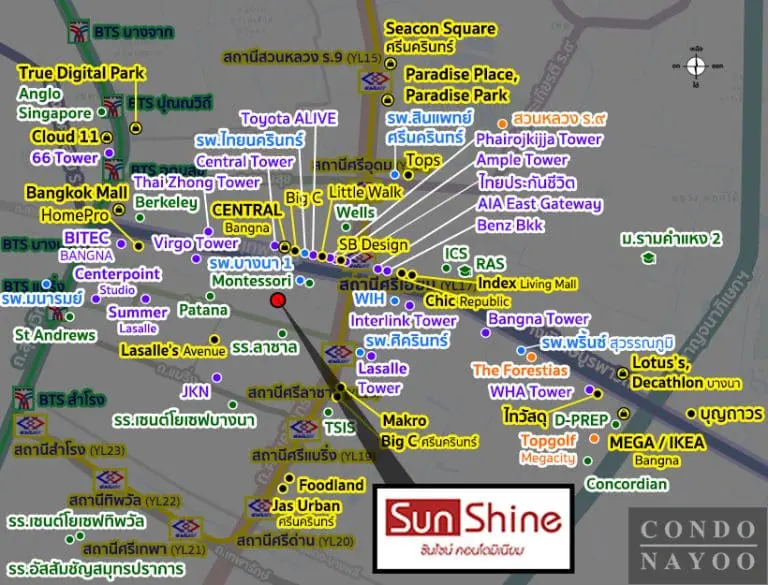The image size is (768, 585).
Task: Click the AIA East Gateway label
Action: click(539, 204)
